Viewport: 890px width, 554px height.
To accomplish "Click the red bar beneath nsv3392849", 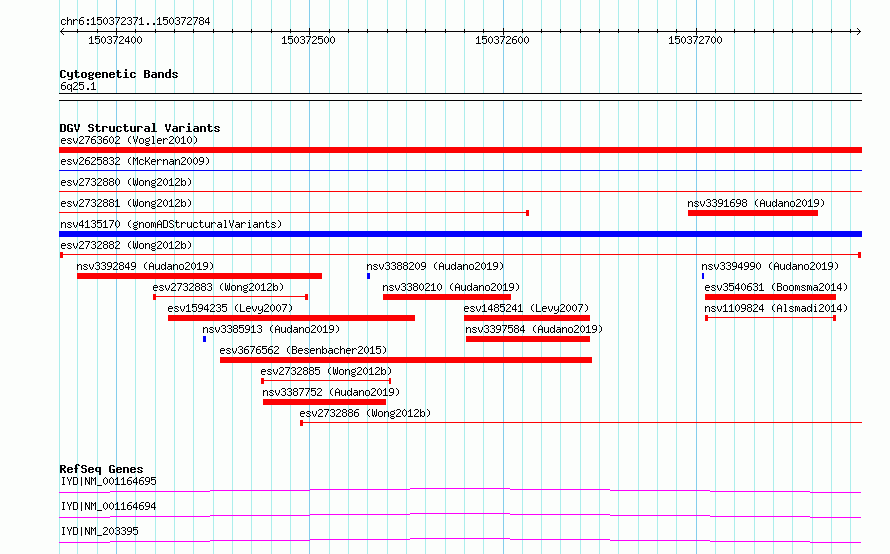I will click(199, 276).
